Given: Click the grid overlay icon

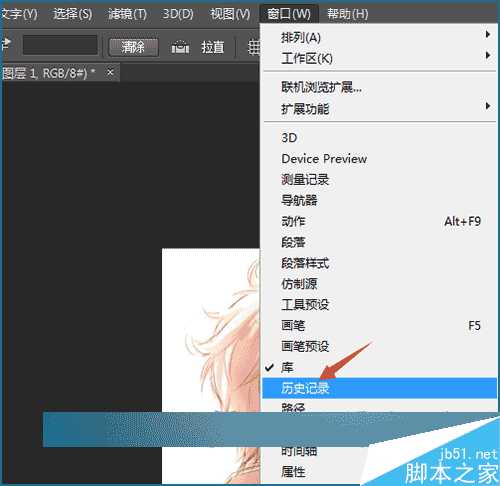Looking at the screenshot, I should tap(254, 47).
